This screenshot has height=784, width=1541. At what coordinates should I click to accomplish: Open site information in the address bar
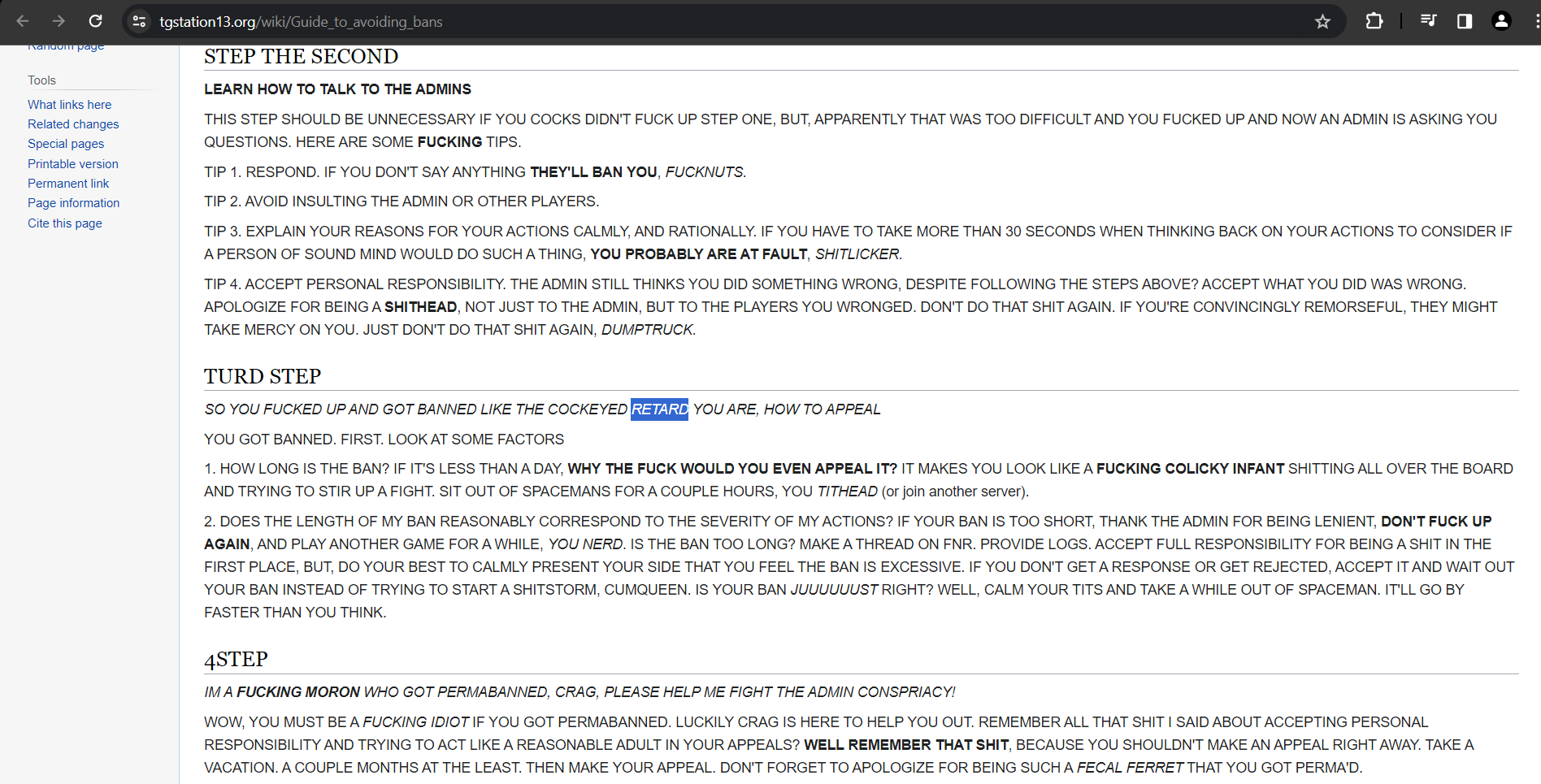click(139, 22)
